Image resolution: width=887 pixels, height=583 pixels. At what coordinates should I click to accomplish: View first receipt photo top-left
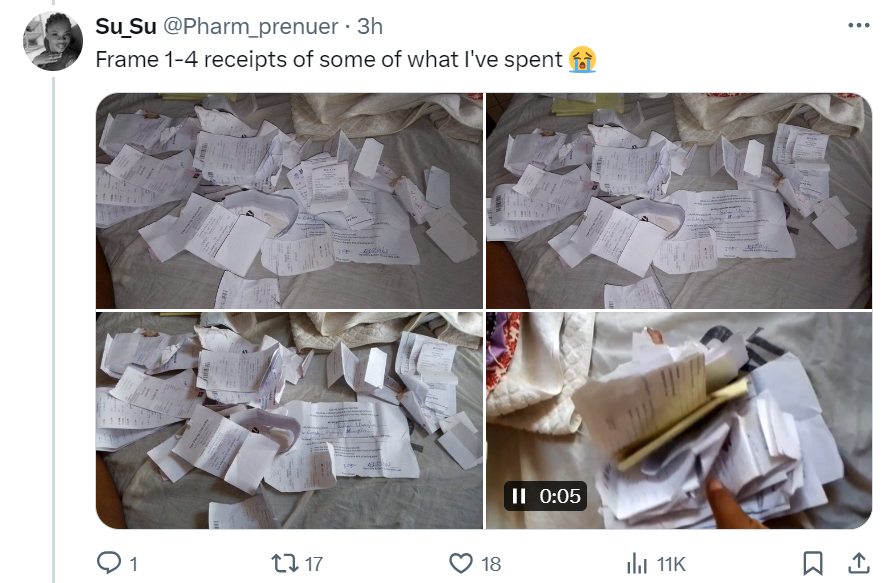[290, 201]
